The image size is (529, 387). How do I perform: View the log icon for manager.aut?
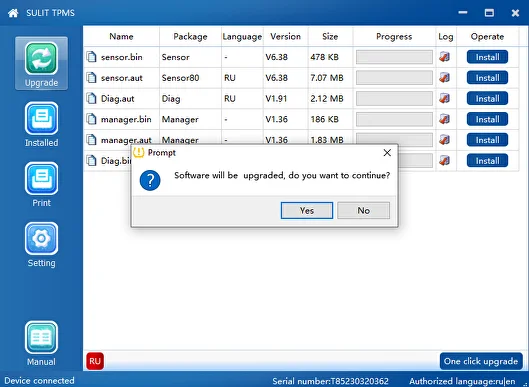pos(444,140)
